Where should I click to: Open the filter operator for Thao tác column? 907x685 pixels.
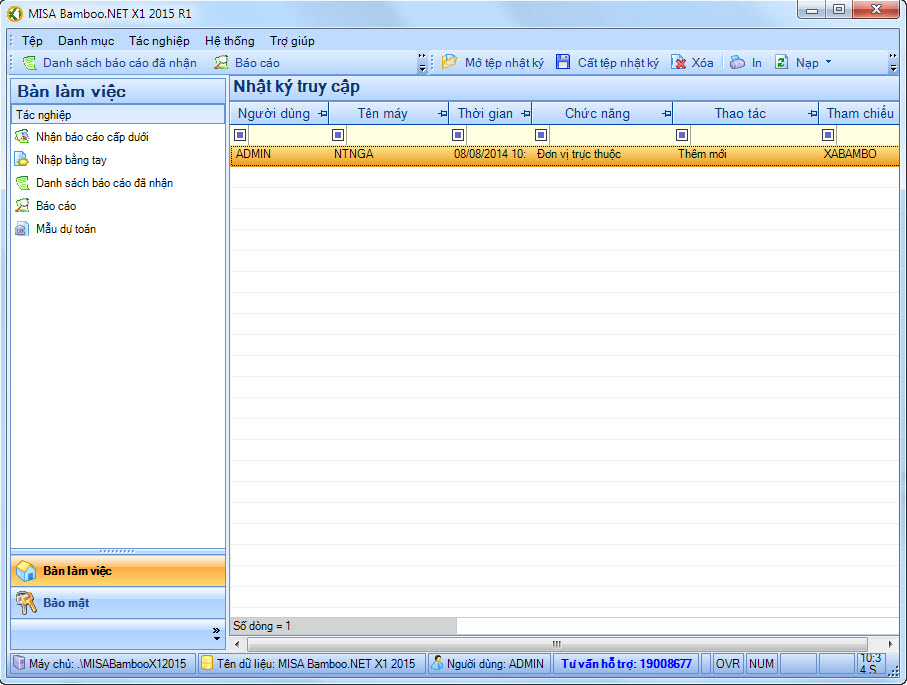pyautogui.click(x=682, y=135)
